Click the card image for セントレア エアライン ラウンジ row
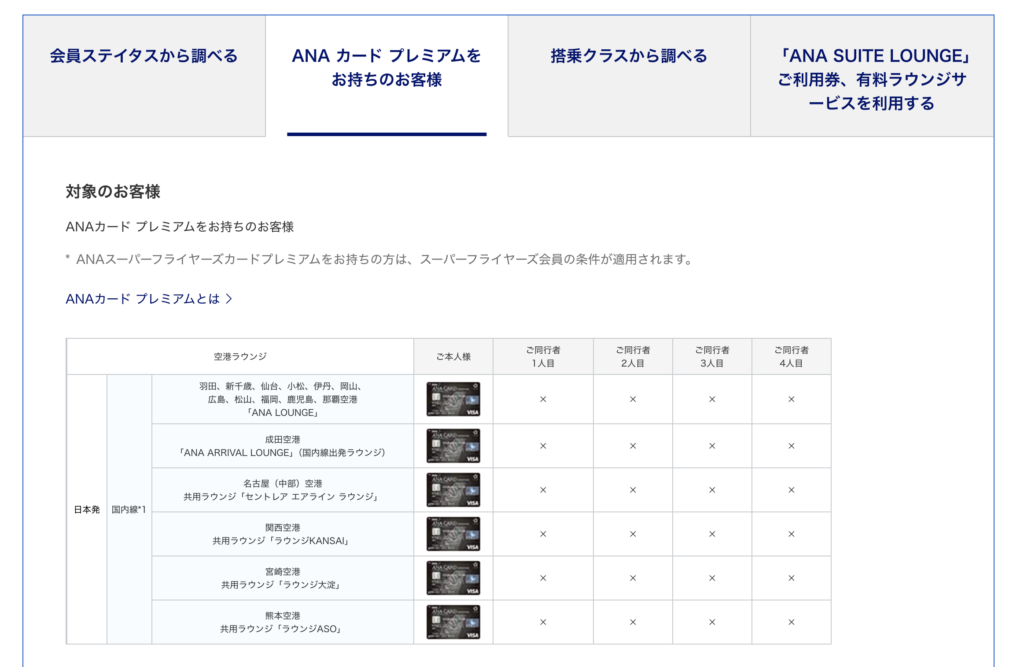The width and height of the screenshot is (1024, 667). [453, 490]
